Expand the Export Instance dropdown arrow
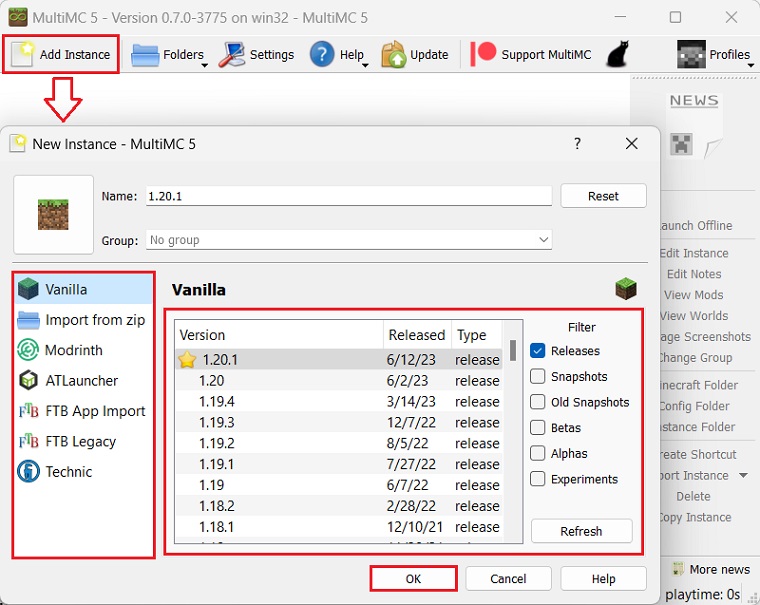 tap(743, 476)
